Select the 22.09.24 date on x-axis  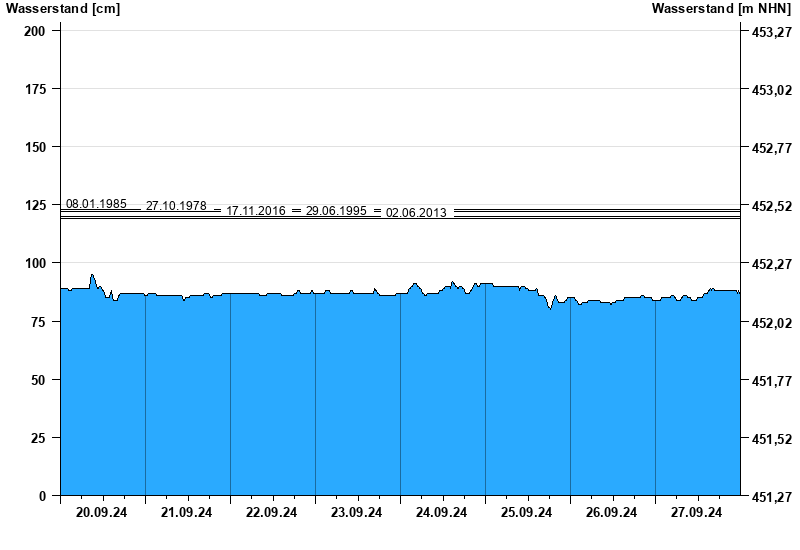tap(272, 513)
